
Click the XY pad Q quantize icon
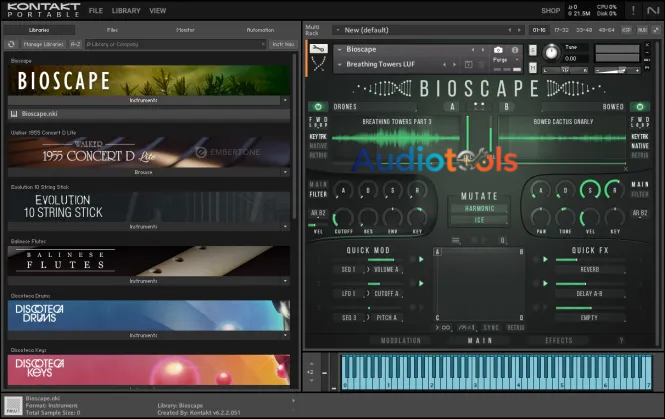(x=503, y=240)
